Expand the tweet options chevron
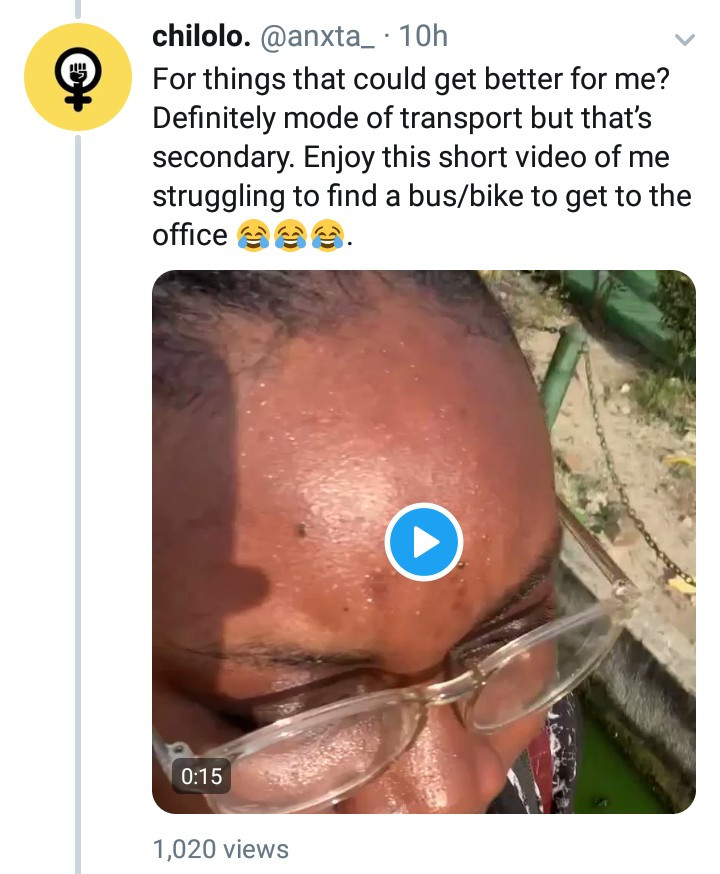This screenshot has height=874, width=720. [685, 40]
